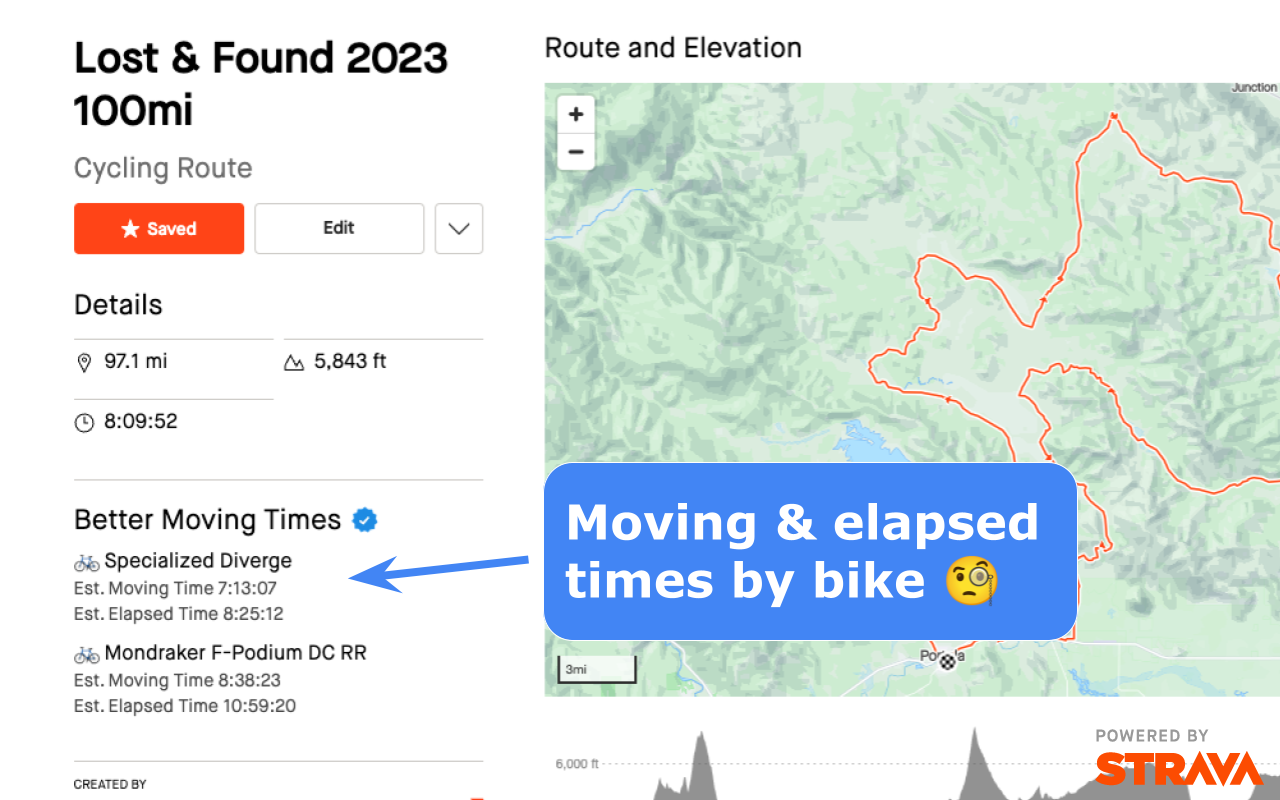Click the Strava logo
The width and height of the screenshot is (1280, 800).
[1178, 768]
